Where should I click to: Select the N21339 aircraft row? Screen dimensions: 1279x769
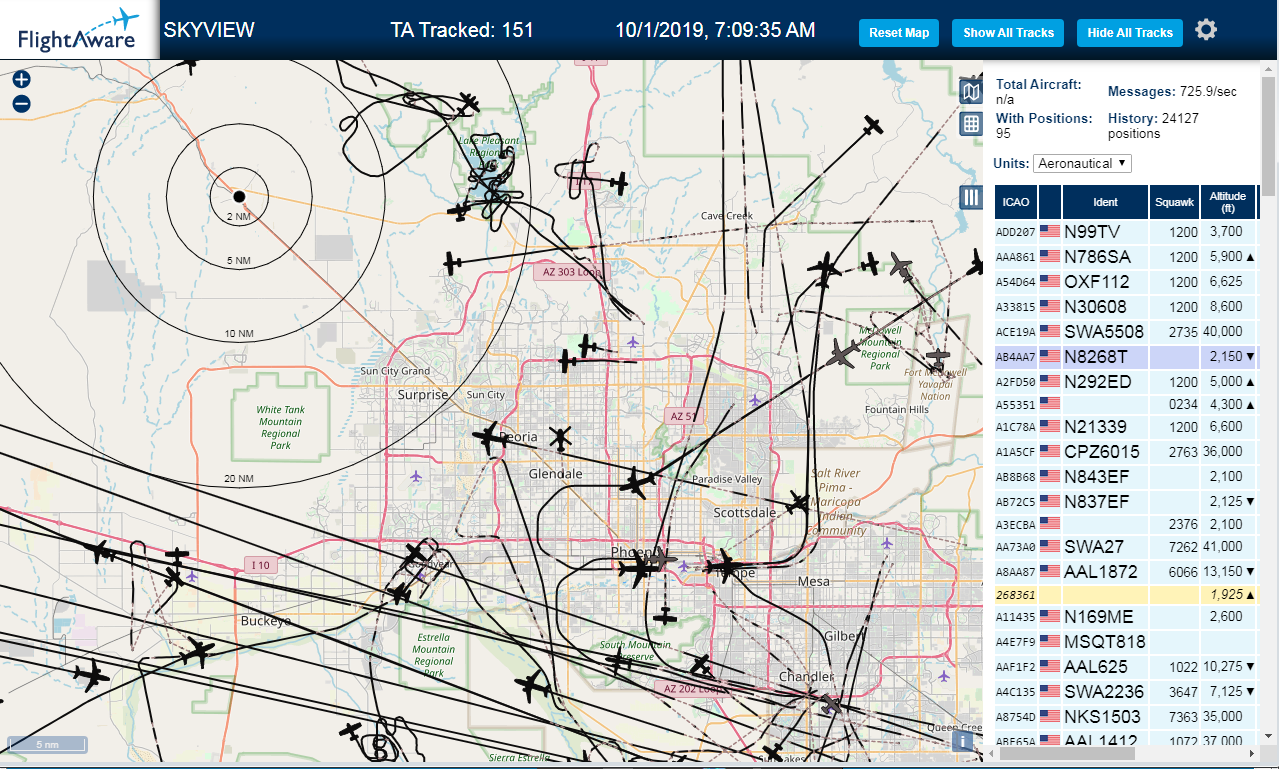(1127, 427)
